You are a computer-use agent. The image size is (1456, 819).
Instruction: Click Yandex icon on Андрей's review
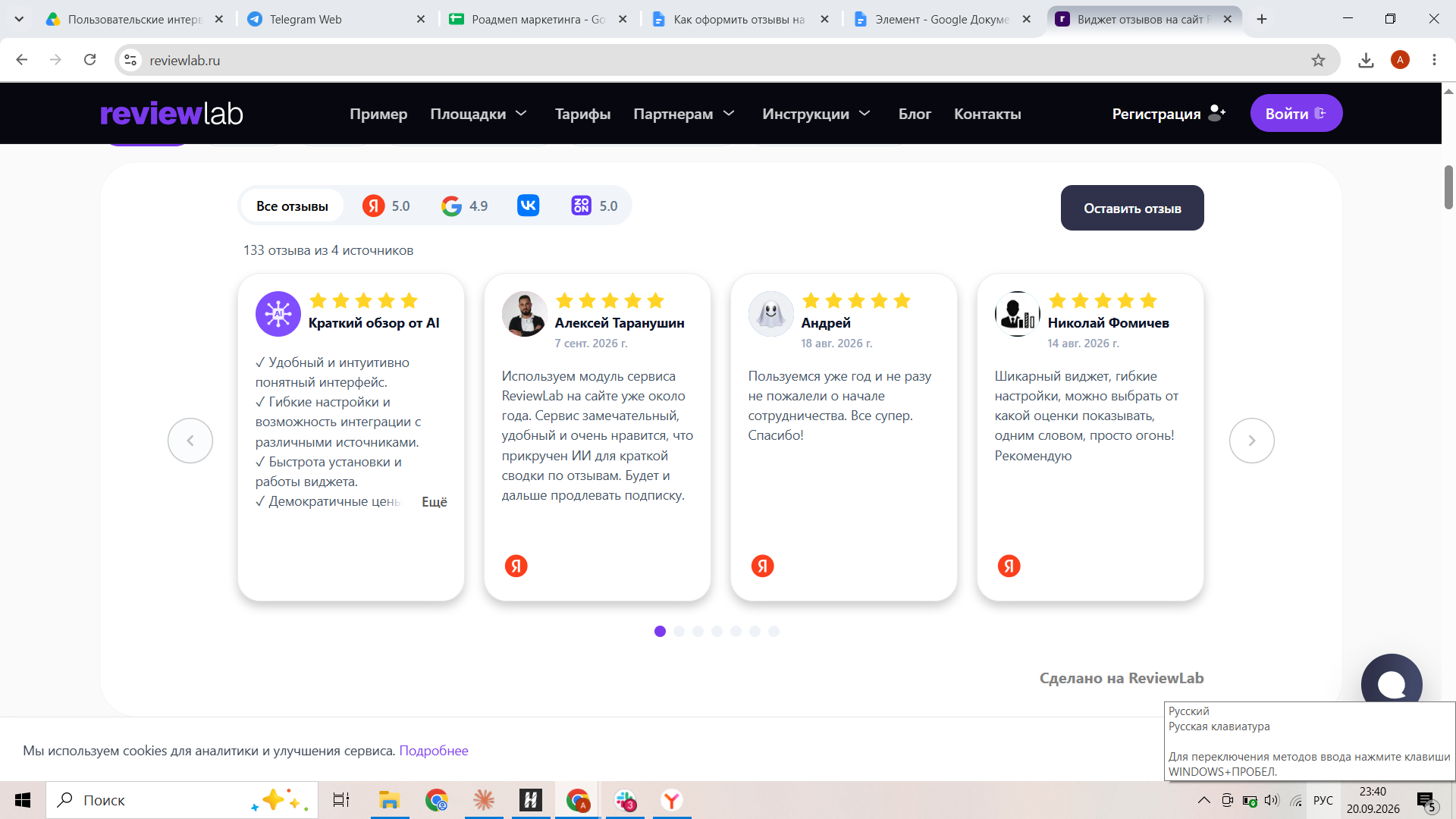pos(763,566)
